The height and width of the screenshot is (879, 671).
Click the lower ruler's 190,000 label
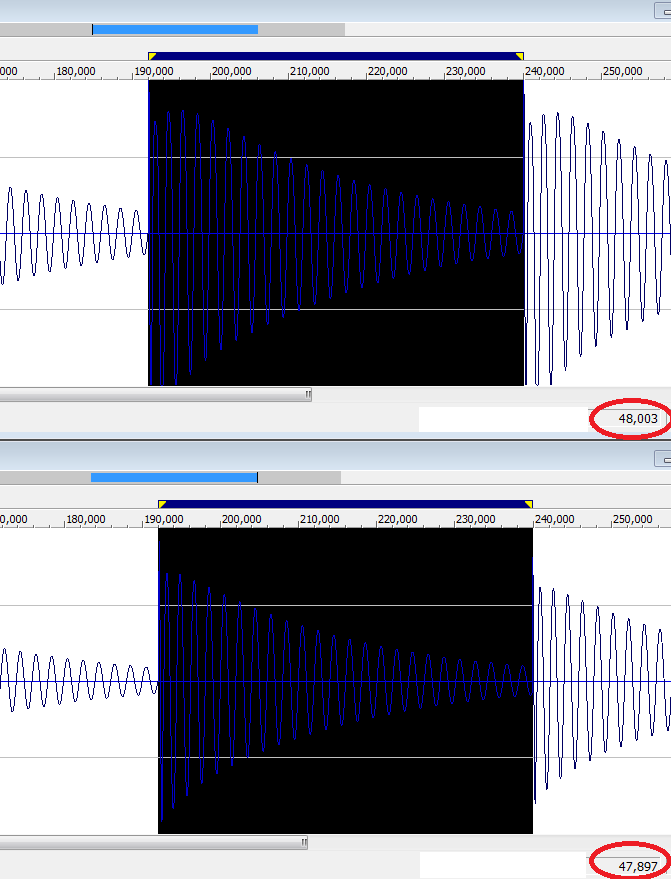(x=164, y=519)
